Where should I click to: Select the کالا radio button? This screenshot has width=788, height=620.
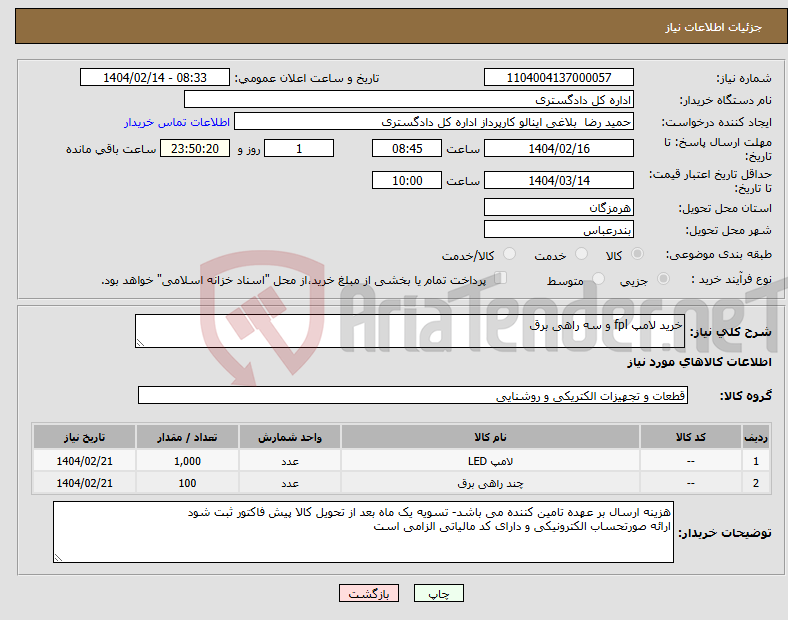[637, 254]
